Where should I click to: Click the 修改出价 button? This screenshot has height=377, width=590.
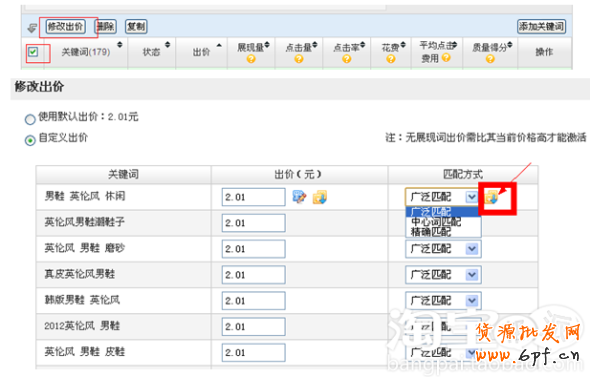pyautogui.click(x=65, y=26)
